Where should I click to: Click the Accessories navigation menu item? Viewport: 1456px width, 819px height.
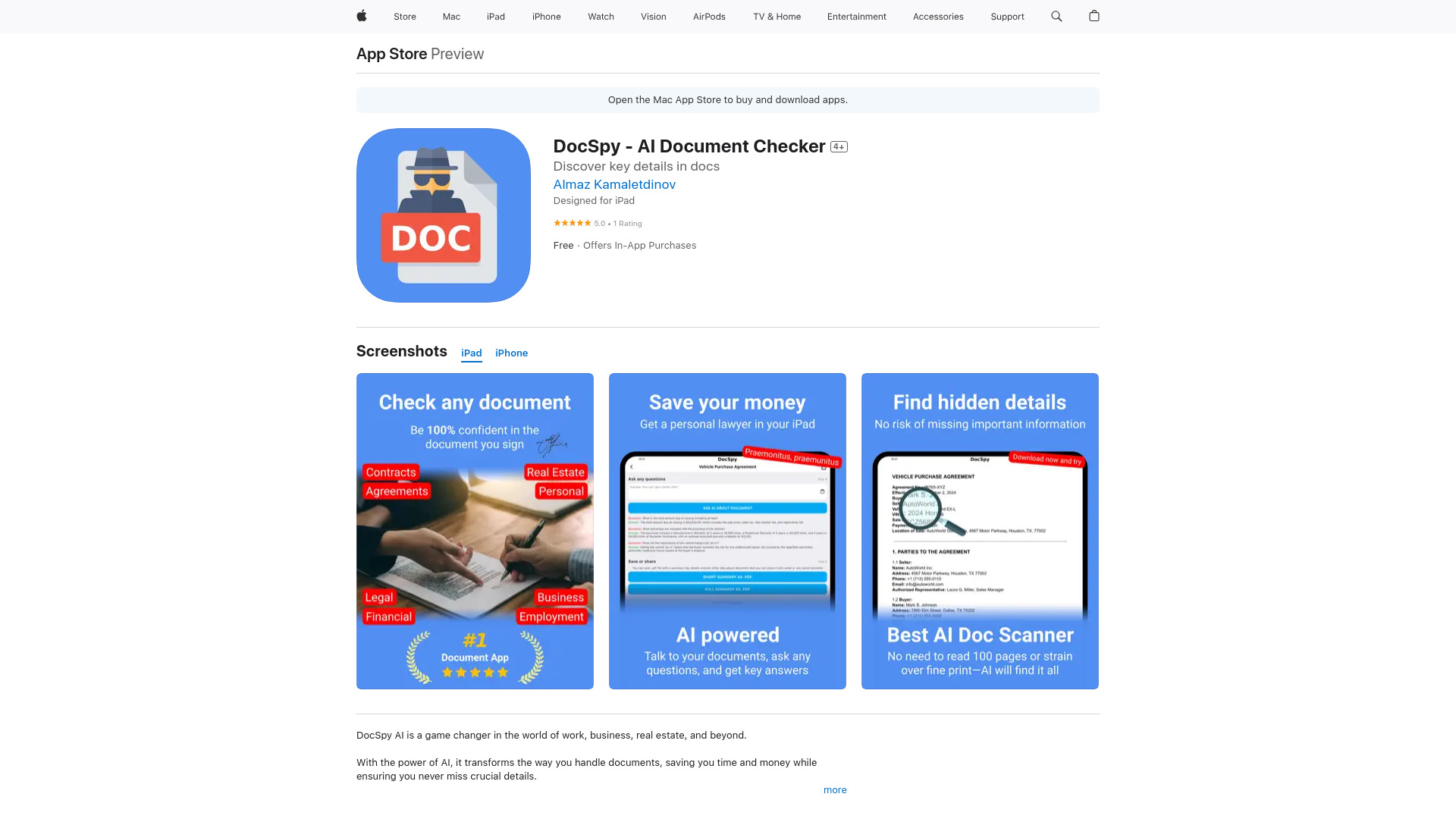point(938,16)
